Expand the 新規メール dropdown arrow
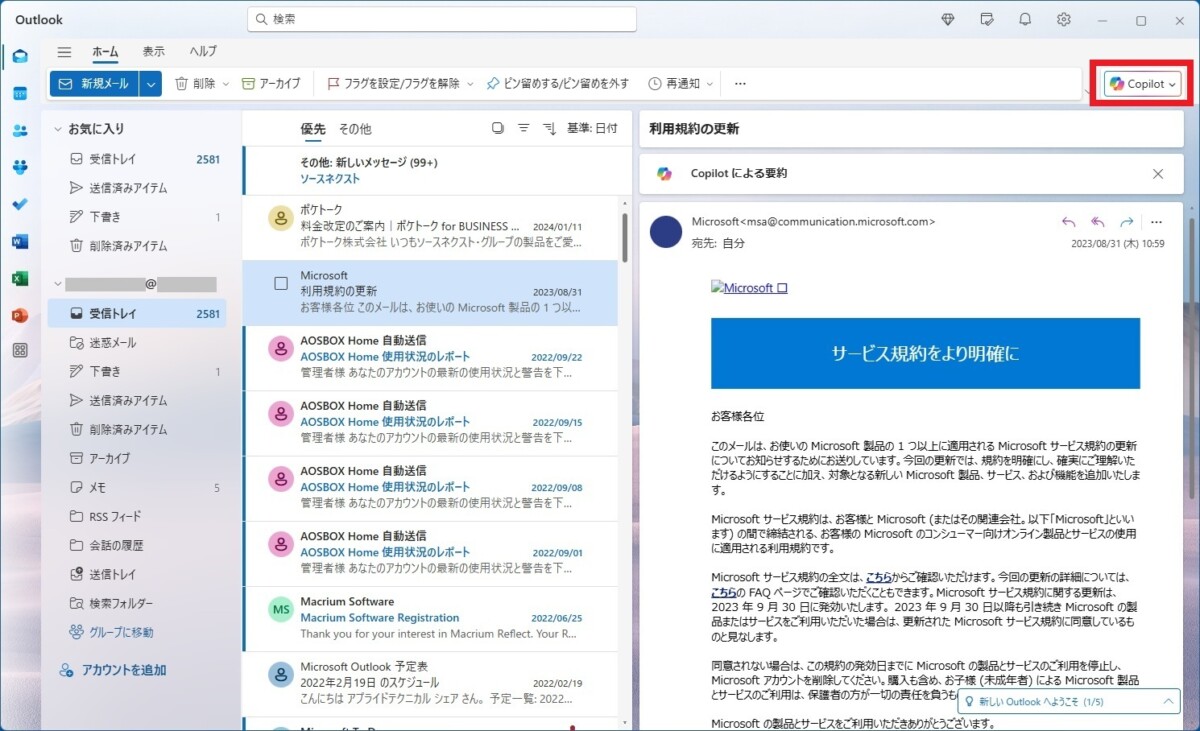This screenshot has height=731, width=1200. 150,84
